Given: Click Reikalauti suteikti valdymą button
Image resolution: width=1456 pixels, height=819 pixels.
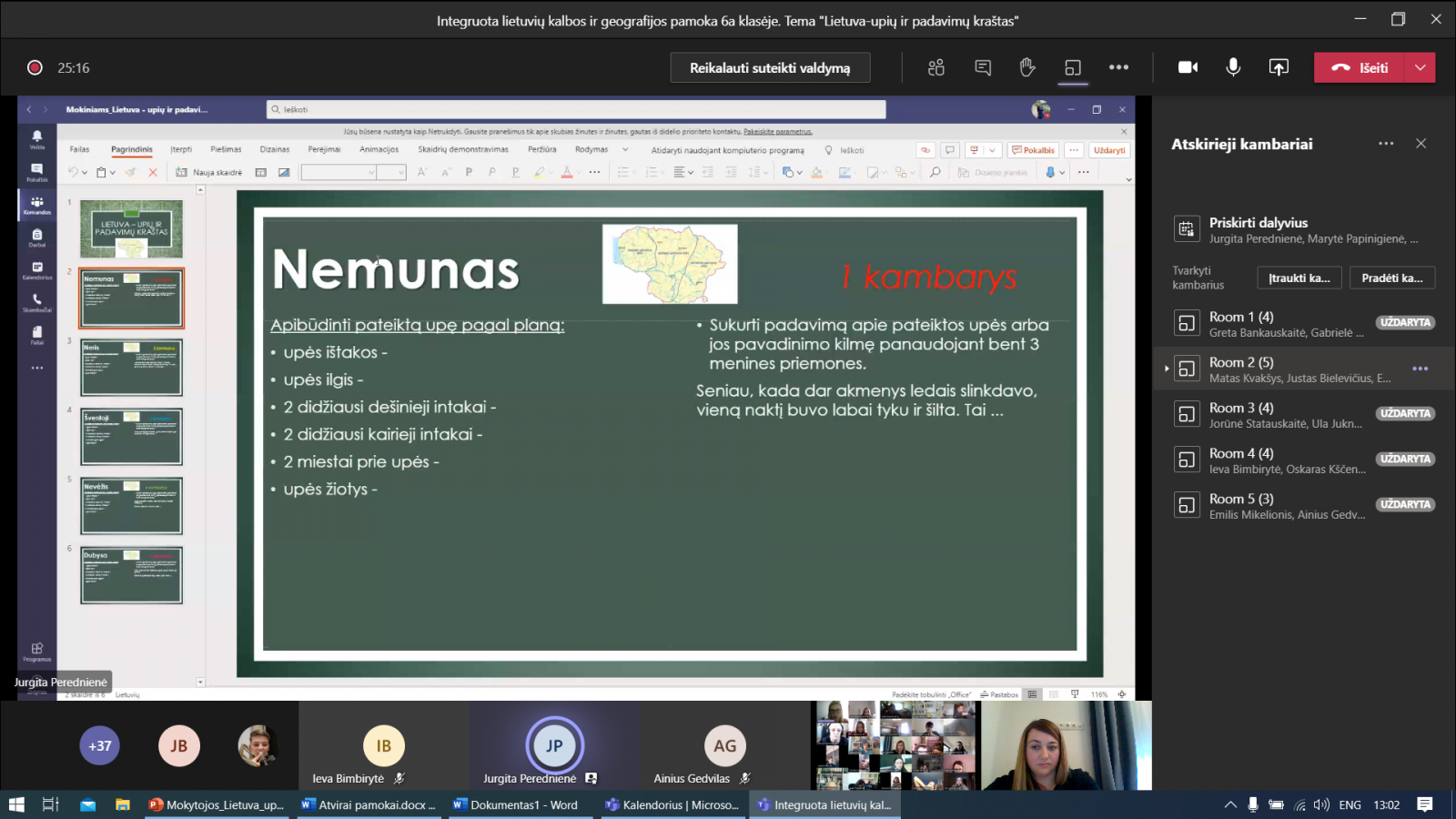Looking at the screenshot, I should point(770,67).
